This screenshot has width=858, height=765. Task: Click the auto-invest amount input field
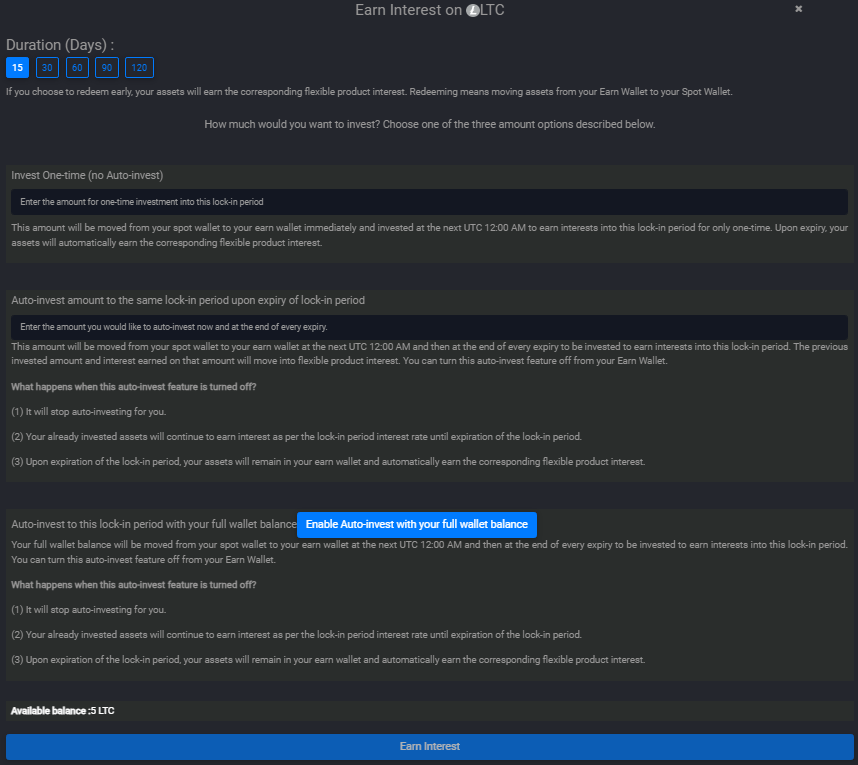click(429, 327)
